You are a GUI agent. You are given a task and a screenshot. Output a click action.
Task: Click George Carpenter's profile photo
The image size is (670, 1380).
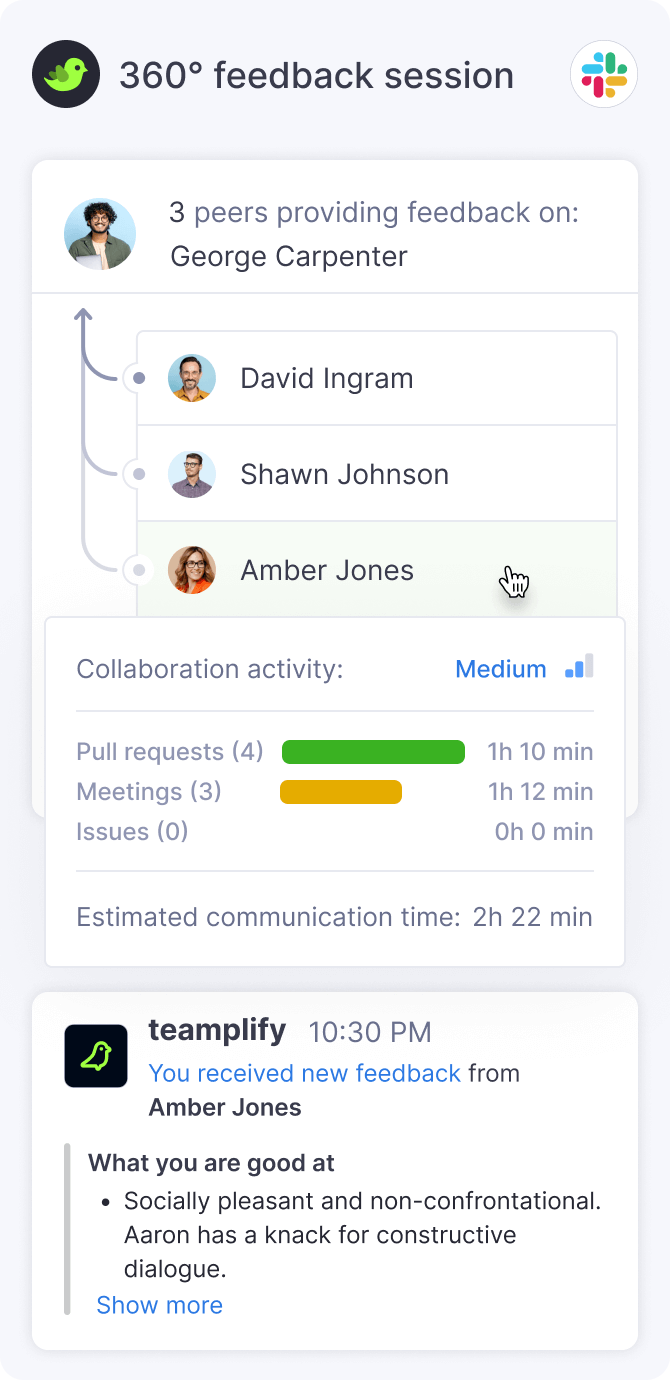(x=100, y=234)
